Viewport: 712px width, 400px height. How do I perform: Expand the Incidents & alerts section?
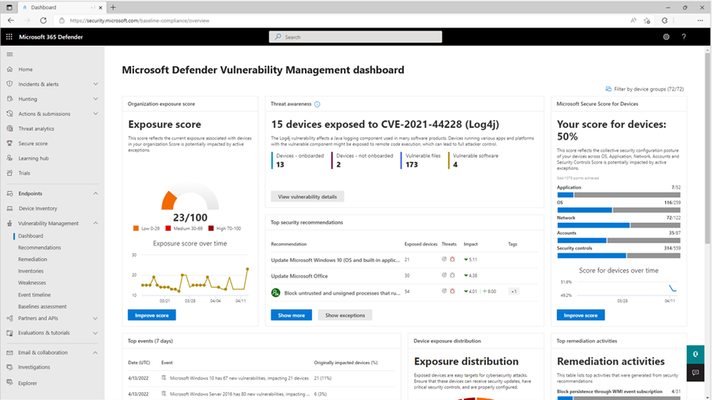tap(95, 84)
